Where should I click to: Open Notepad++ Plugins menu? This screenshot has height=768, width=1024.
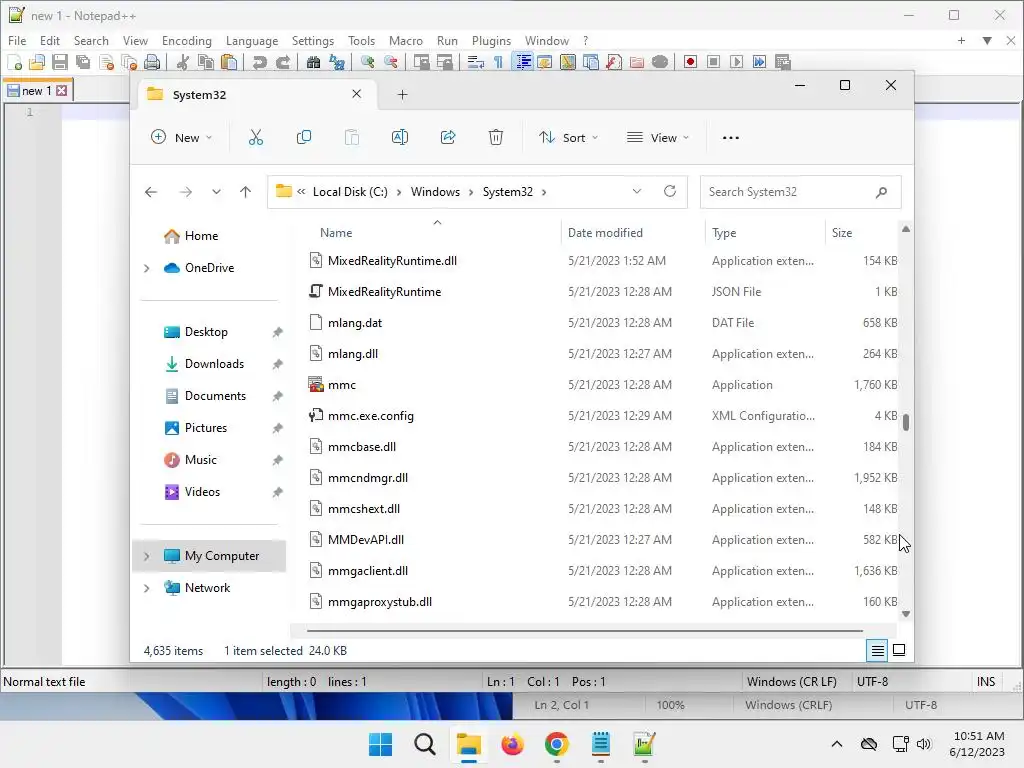pos(491,40)
